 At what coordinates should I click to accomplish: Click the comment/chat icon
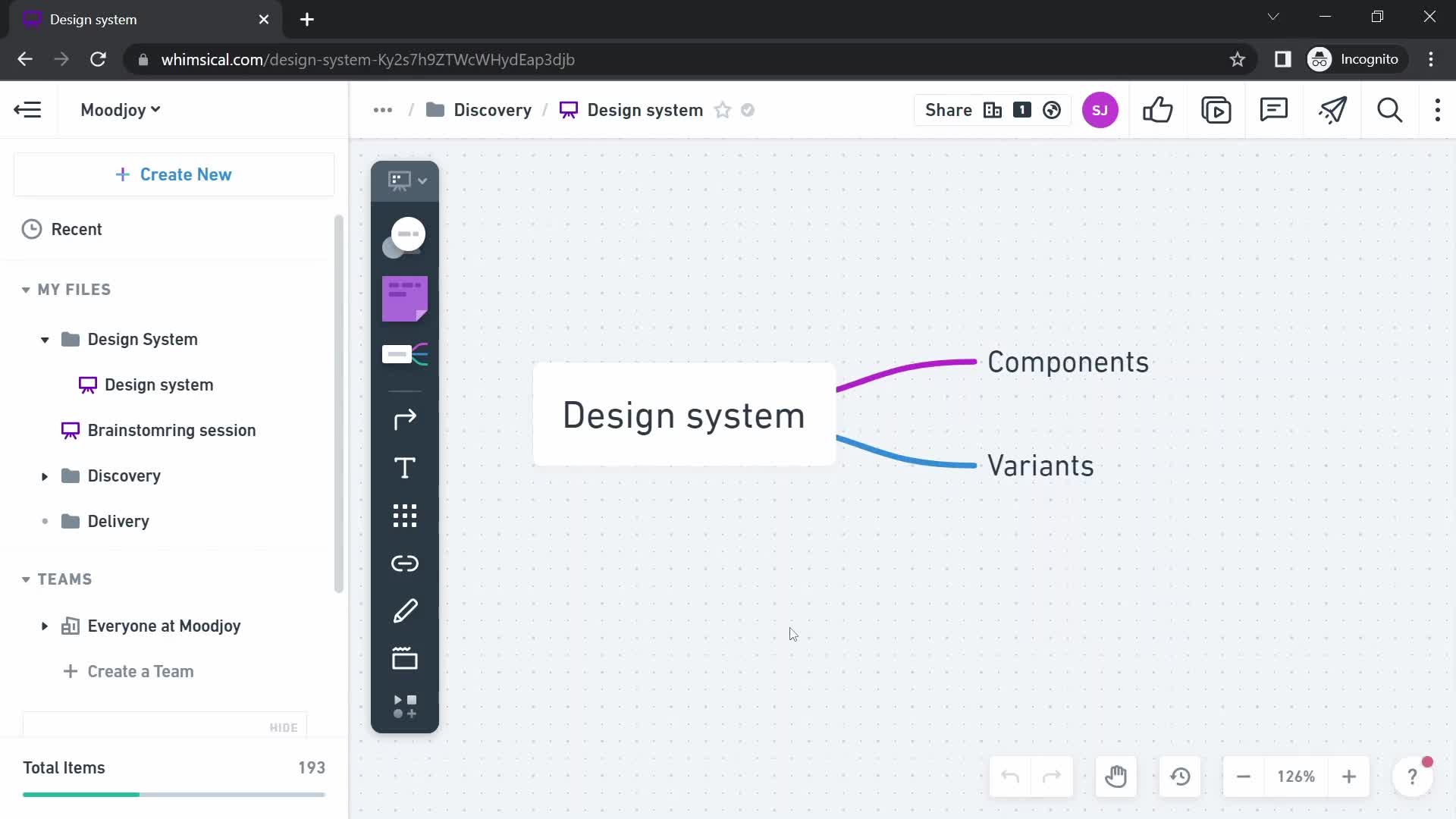1274,110
